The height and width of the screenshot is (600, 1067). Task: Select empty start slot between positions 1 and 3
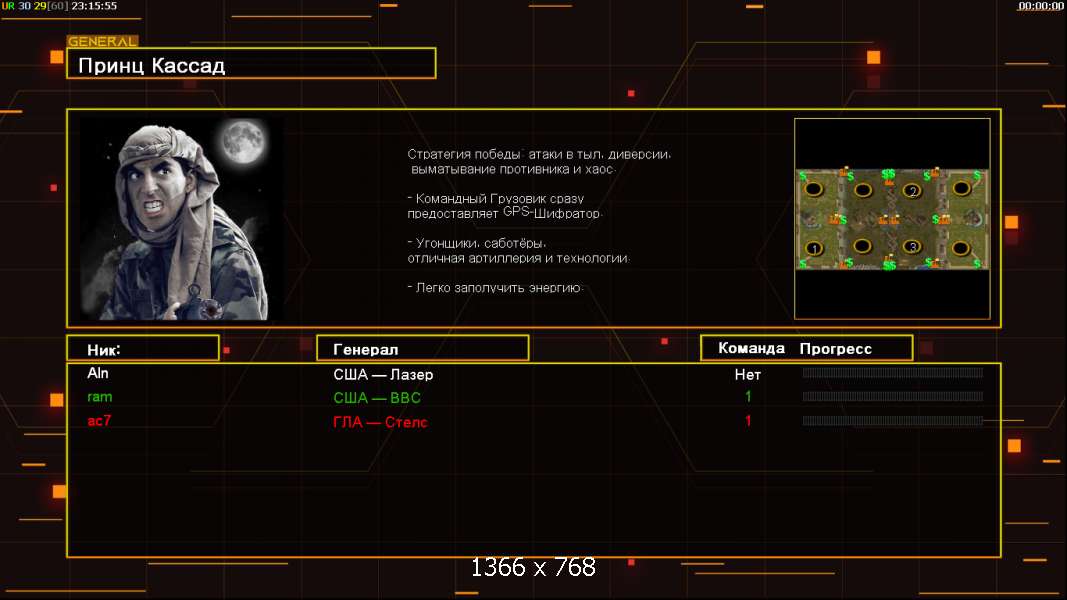(x=862, y=247)
